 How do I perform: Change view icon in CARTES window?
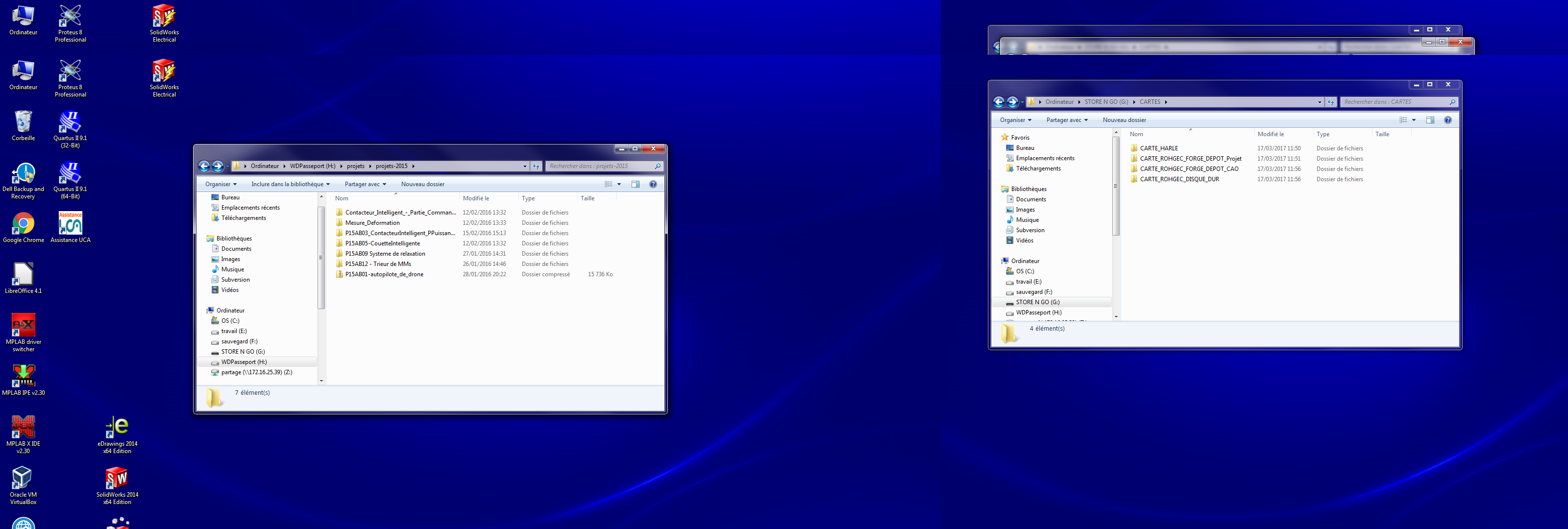tap(1403, 120)
